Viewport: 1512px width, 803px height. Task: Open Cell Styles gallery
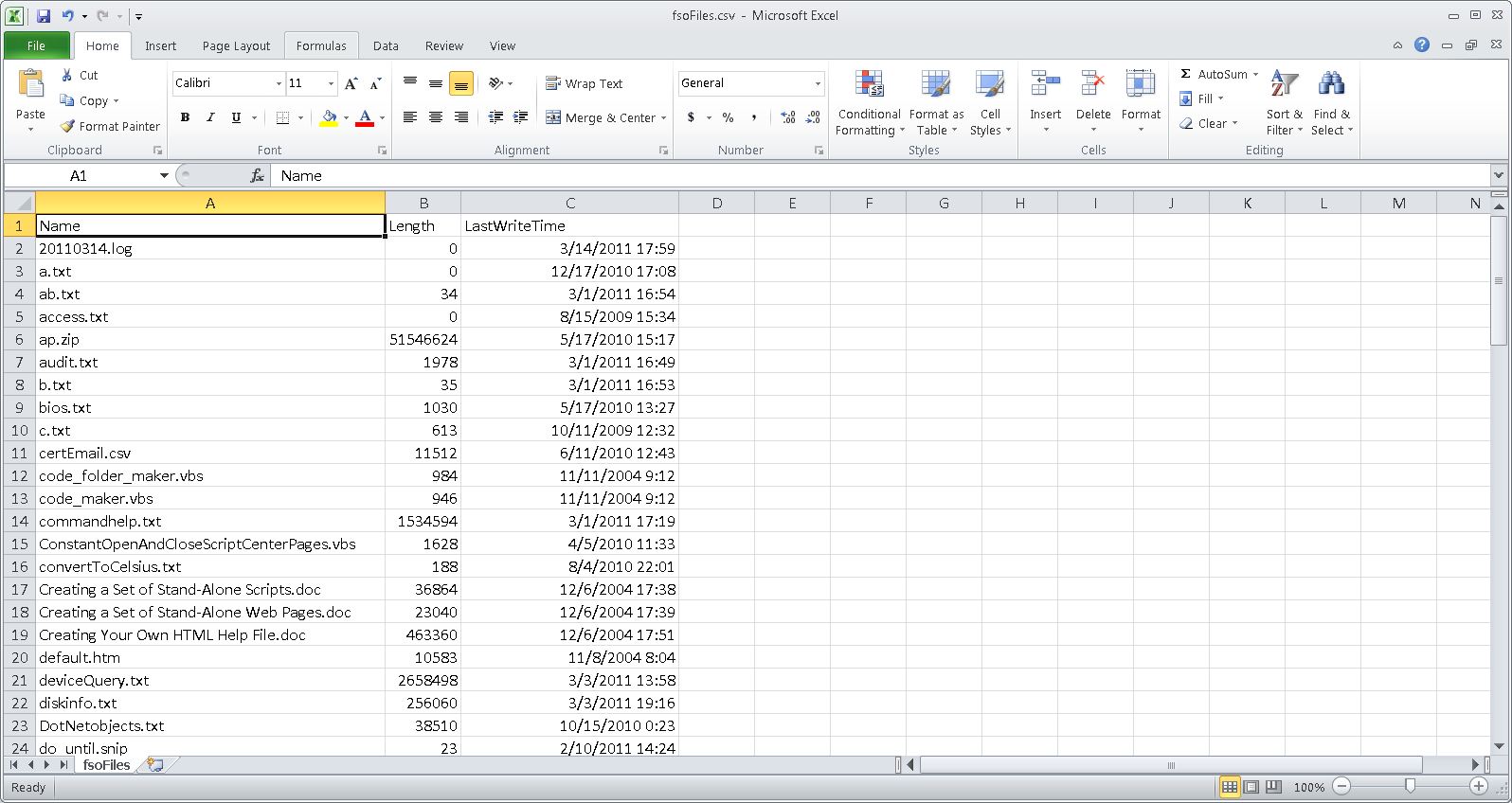pos(990,102)
